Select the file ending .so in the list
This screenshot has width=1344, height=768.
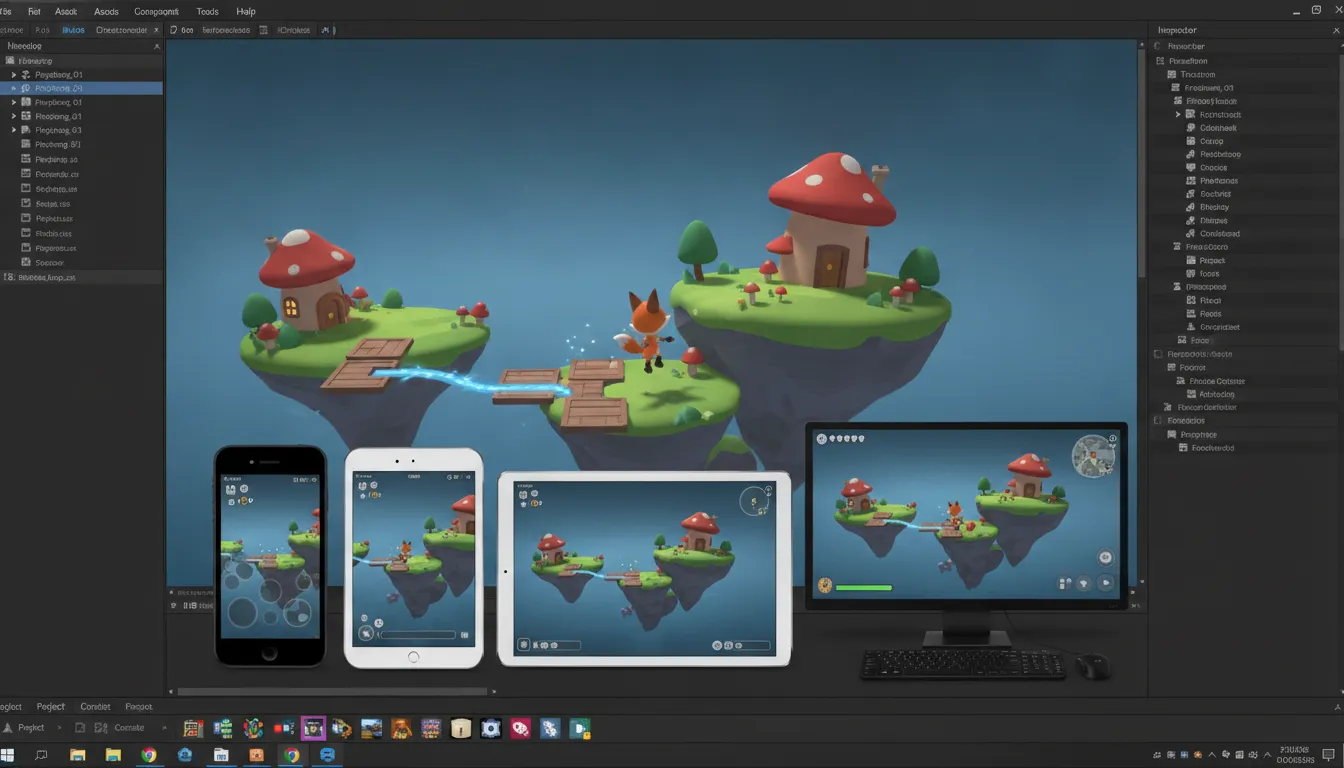click(56, 159)
